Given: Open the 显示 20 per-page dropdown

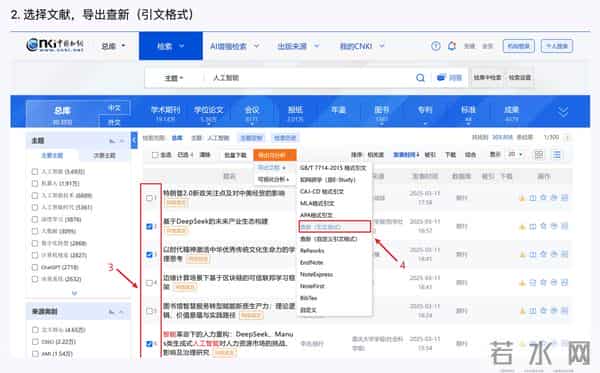Looking at the screenshot, I should (515, 154).
